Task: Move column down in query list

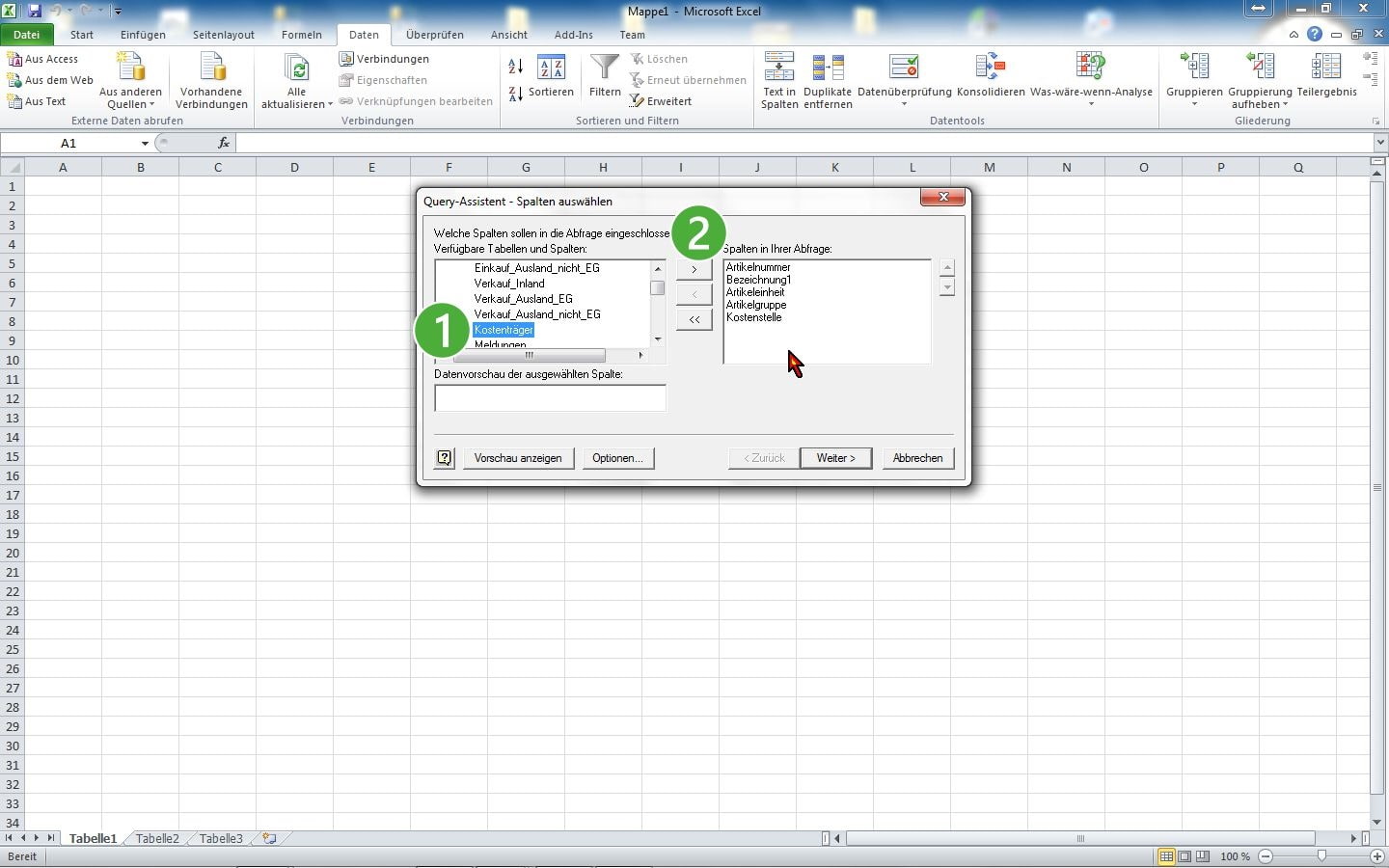Action: tap(947, 286)
